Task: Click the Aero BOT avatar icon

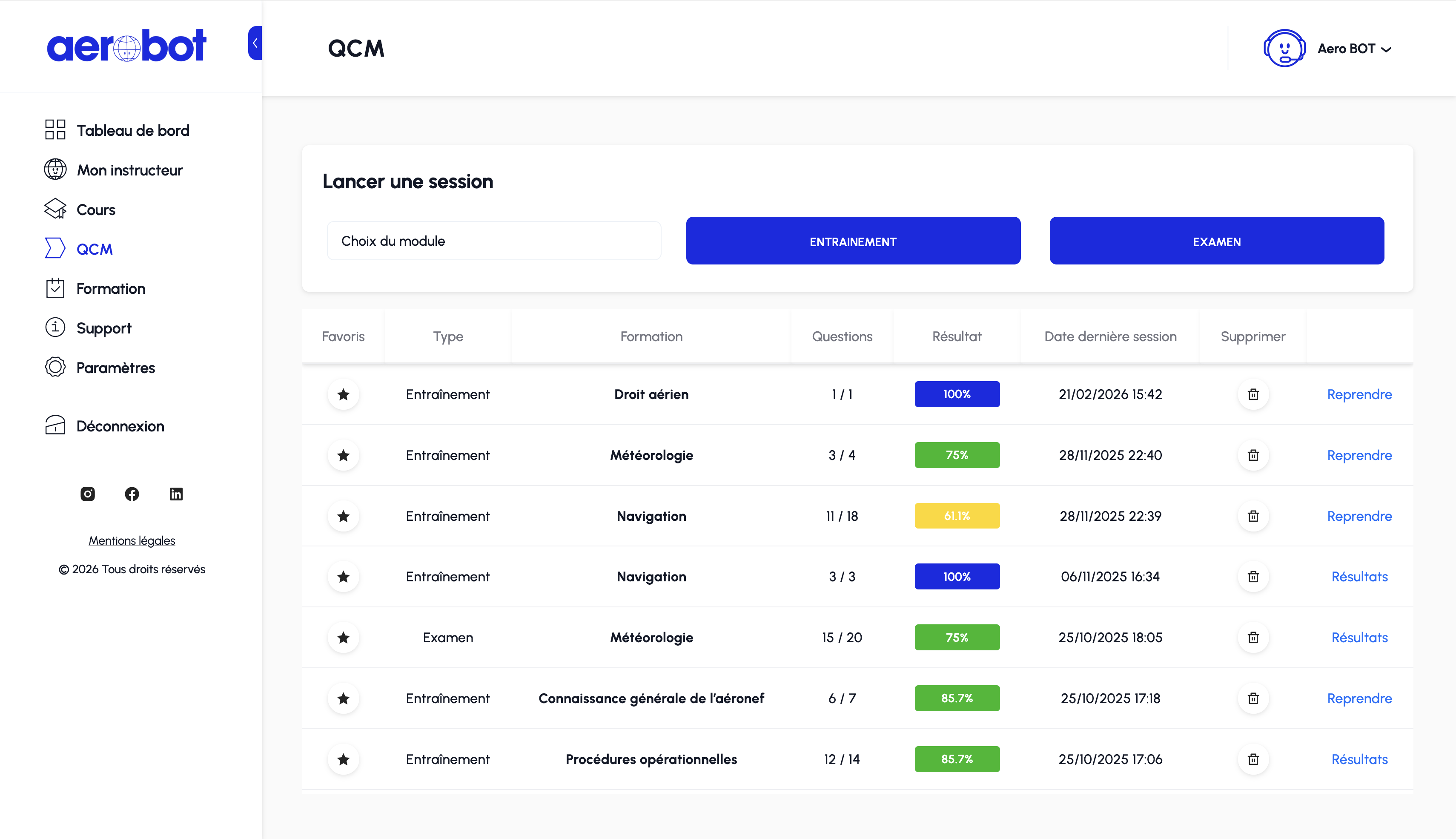Action: click(x=1284, y=49)
